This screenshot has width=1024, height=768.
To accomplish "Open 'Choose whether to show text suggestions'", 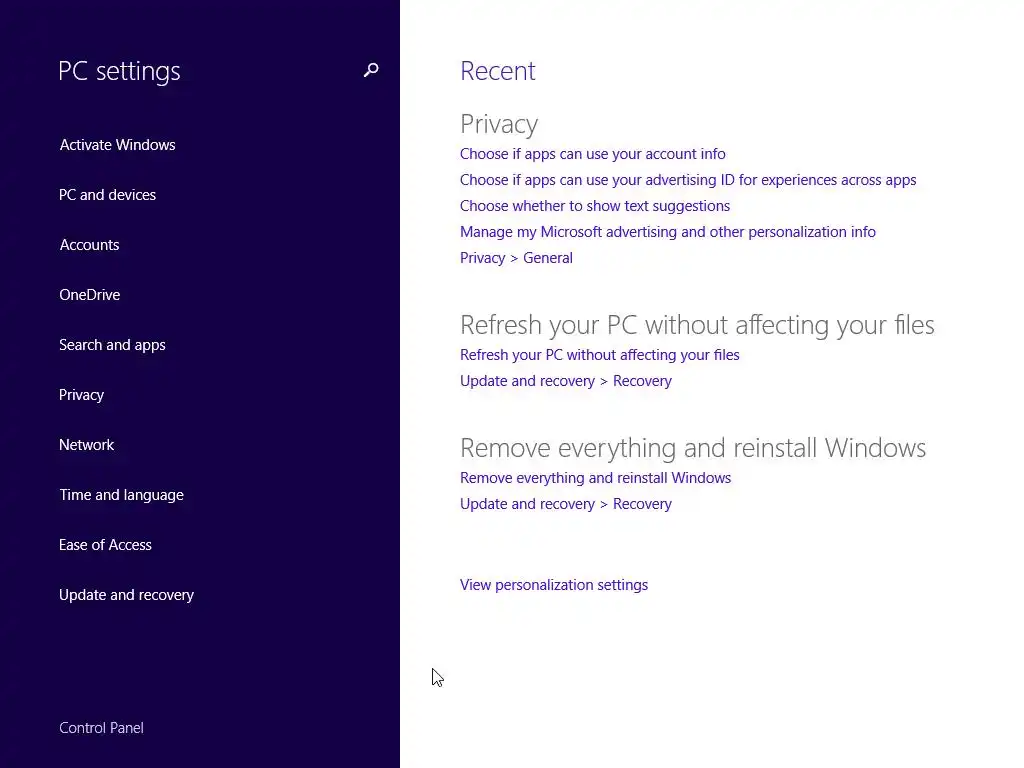I will pos(594,206).
